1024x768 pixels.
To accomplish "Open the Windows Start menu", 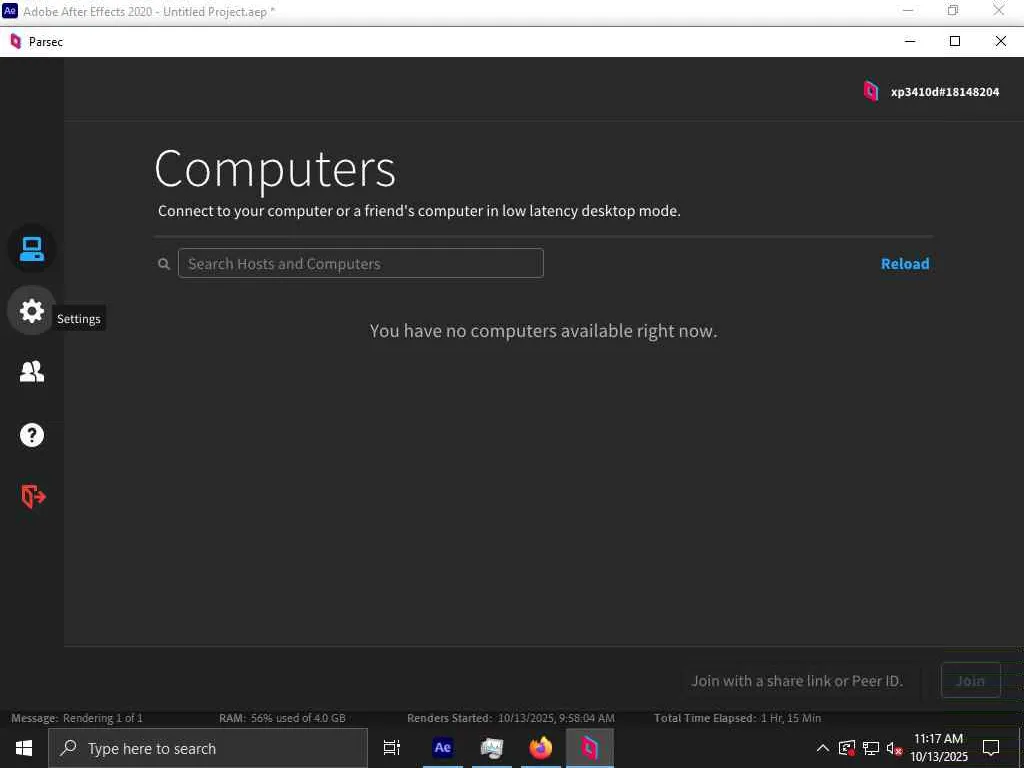I will pos(24,748).
